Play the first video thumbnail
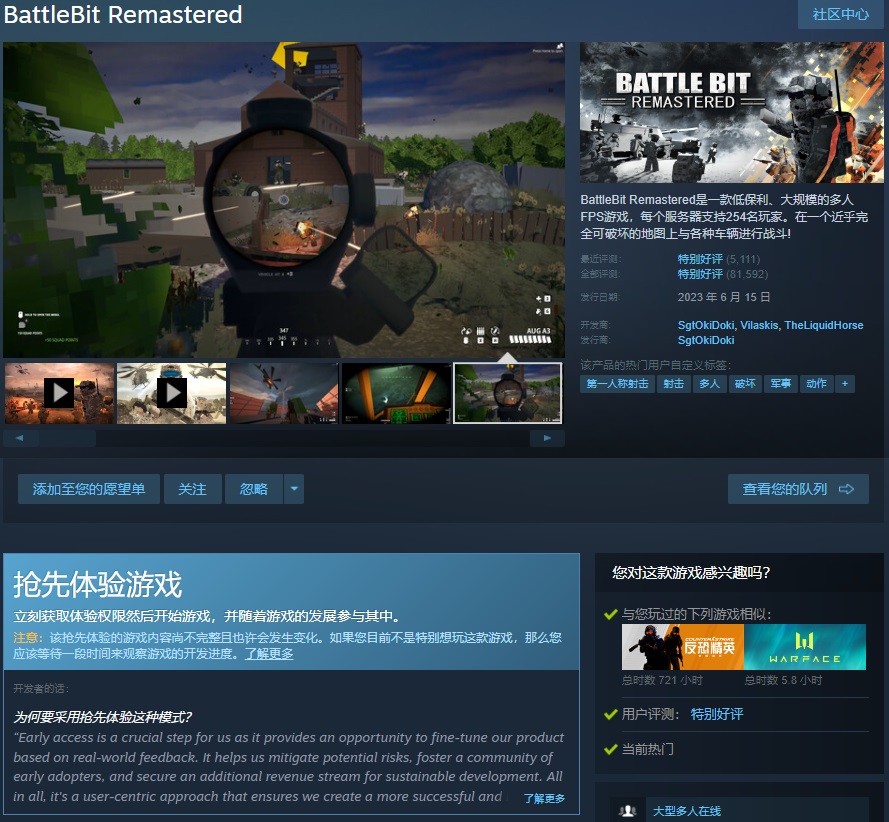Viewport: 889px width, 822px height. [59, 393]
